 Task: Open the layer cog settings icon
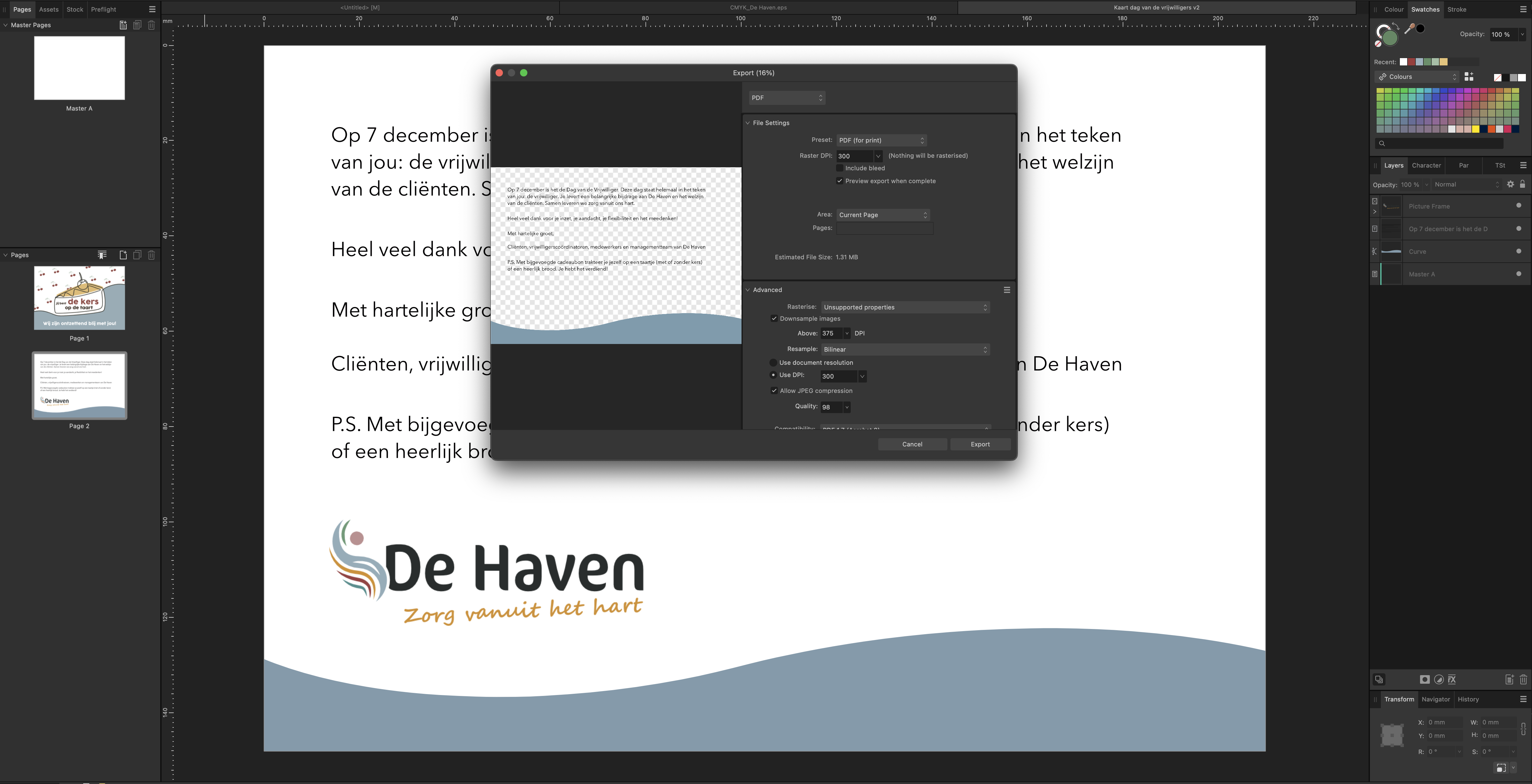pyautogui.click(x=1511, y=184)
